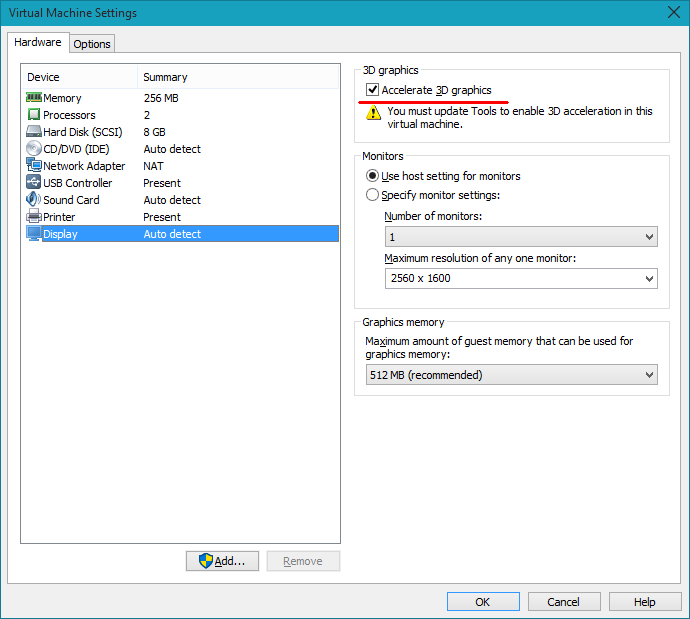690x619 pixels.
Task: Click the Network Adapter icon
Action: 34,165
